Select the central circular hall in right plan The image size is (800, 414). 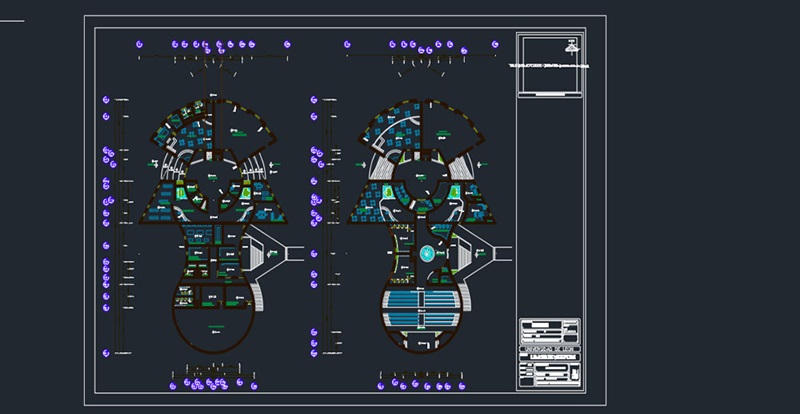421,177
